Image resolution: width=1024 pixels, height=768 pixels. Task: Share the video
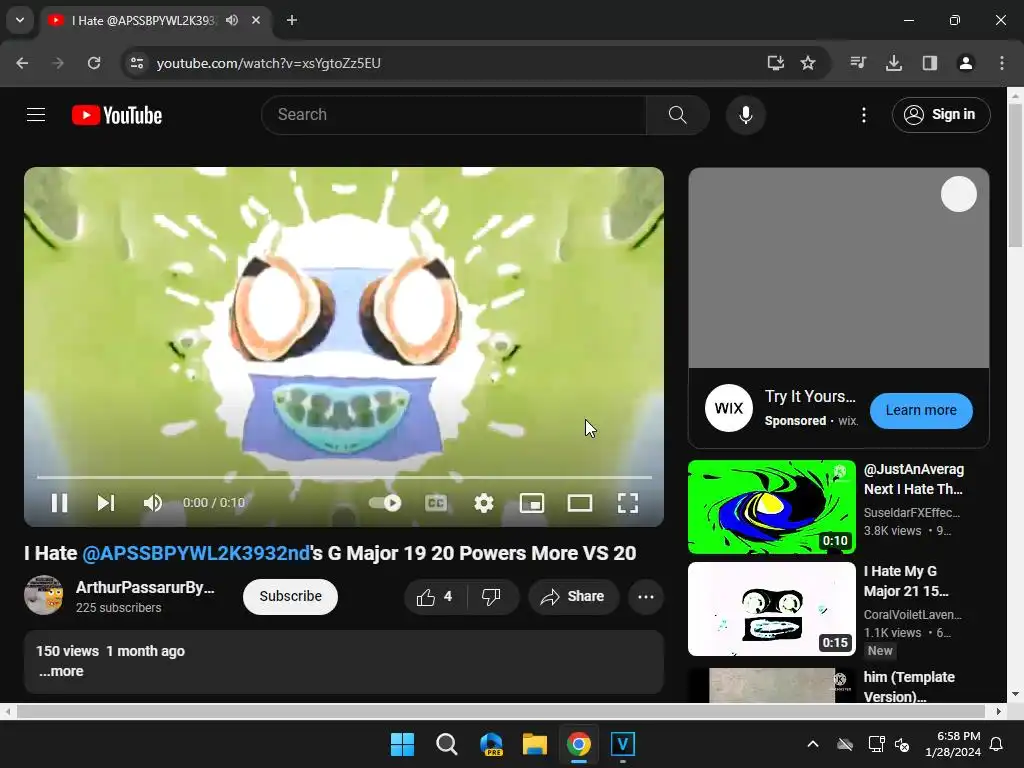pyautogui.click(x=573, y=596)
